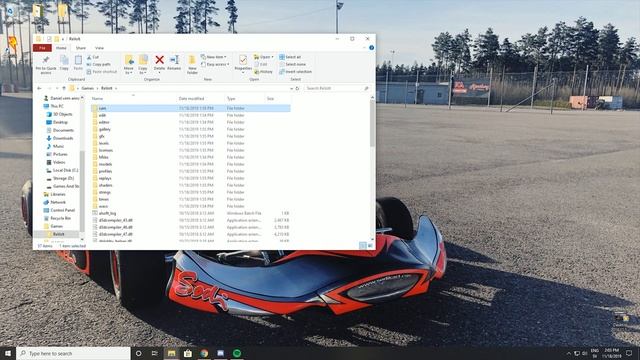640x360 pixels.
Task: Click the Edit item in Open group
Action: pyautogui.click(x=260, y=64)
